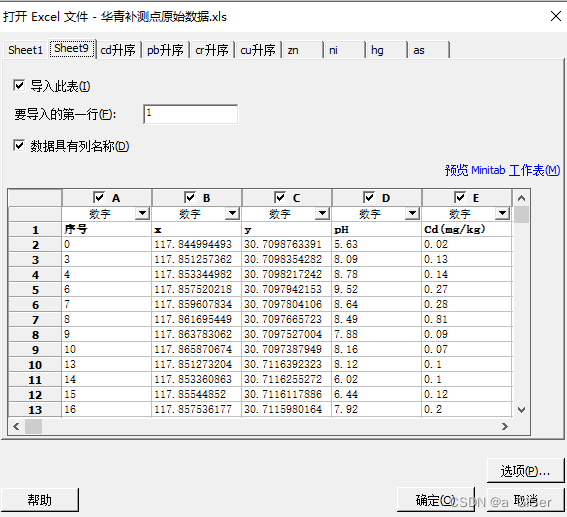
Task: Click the pH header cell
Action: coord(376,230)
